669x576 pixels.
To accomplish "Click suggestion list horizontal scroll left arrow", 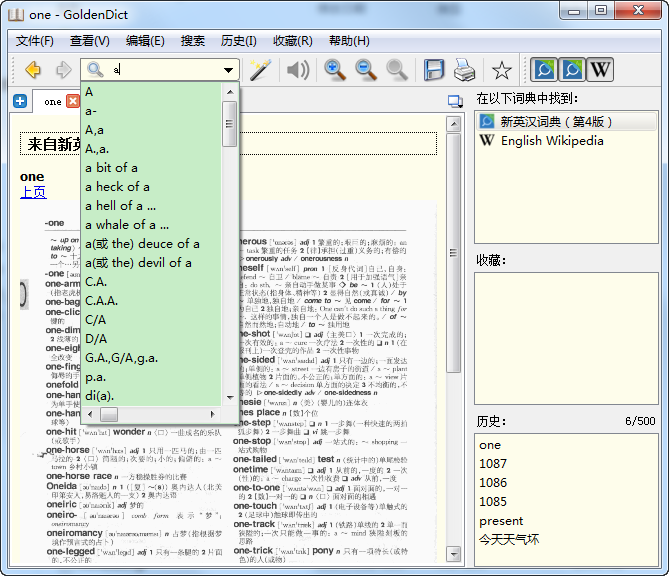I will [90, 414].
